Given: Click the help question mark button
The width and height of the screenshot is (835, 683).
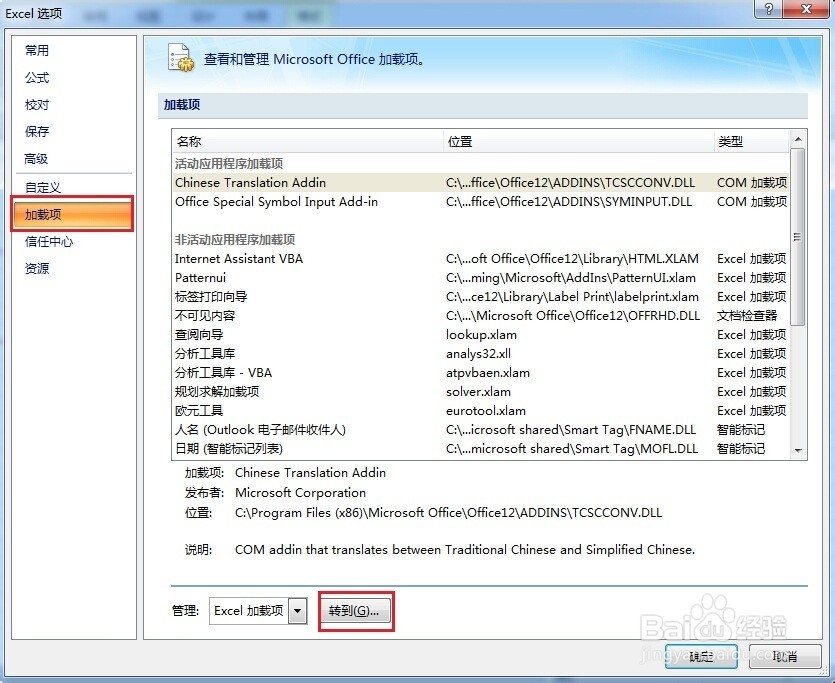Looking at the screenshot, I should [x=768, y=8].
